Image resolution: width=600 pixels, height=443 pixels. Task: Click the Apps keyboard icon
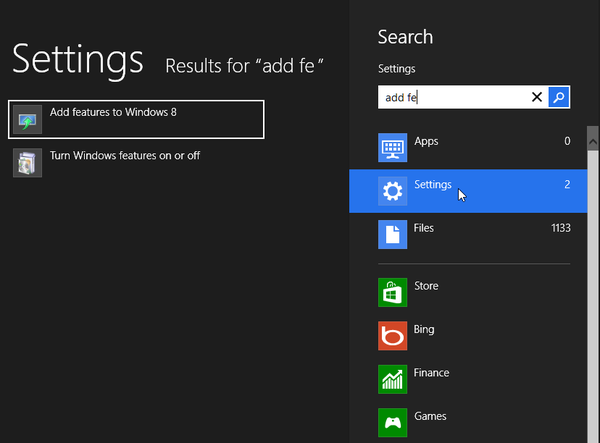392,148
